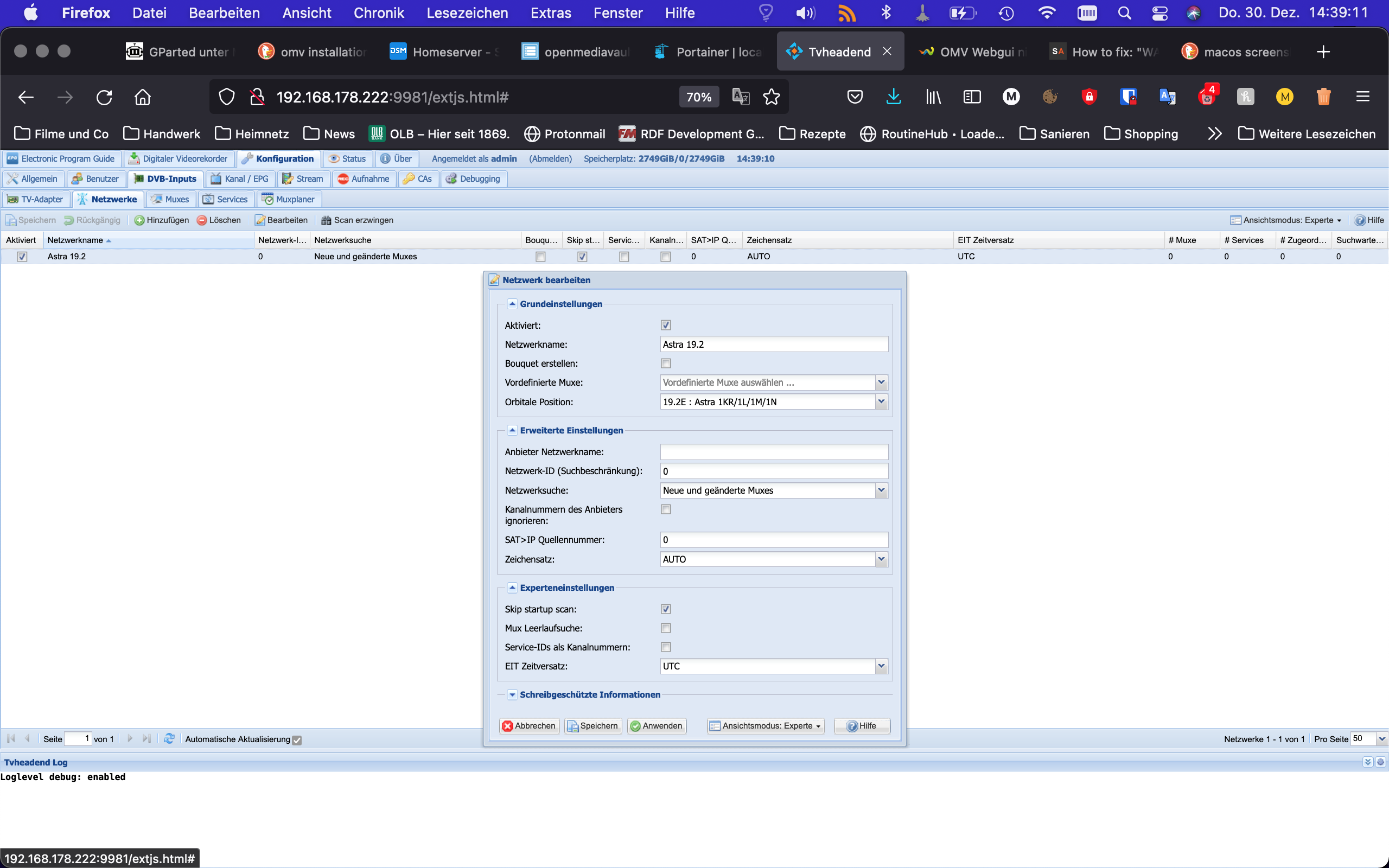Screen dimensions: 1389x868
Task: Open the Wi-Fi menu bar icon
Action: pyautogui.click(x=1047, y=12)
